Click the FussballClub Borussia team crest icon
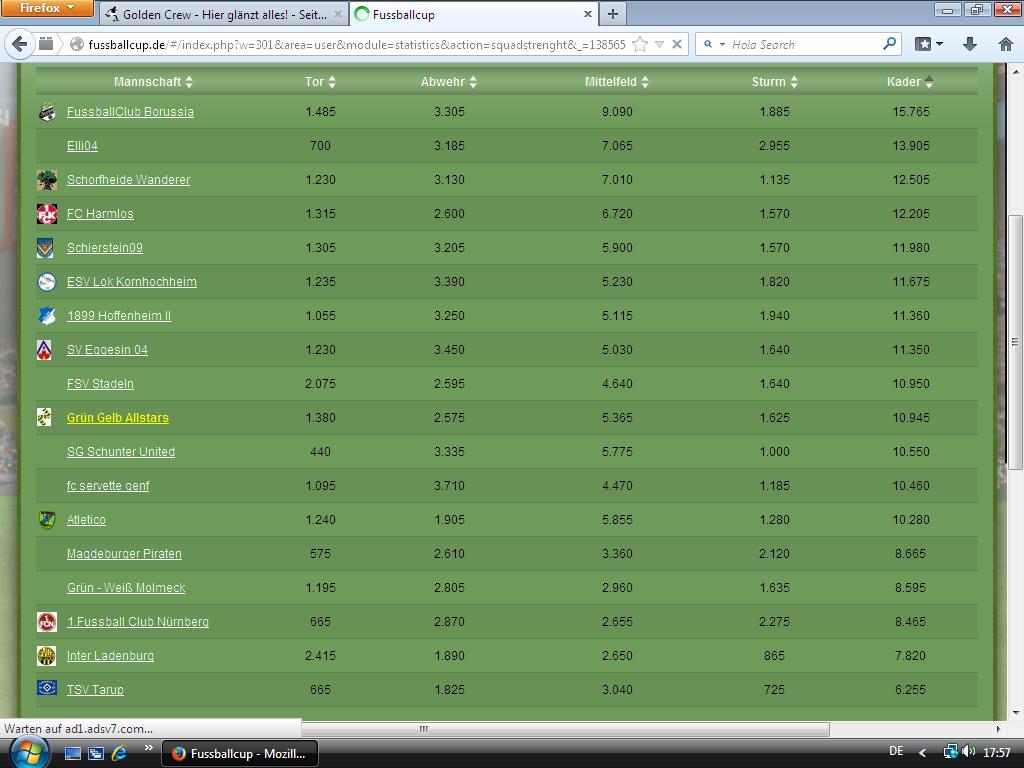 click(46, 112)
